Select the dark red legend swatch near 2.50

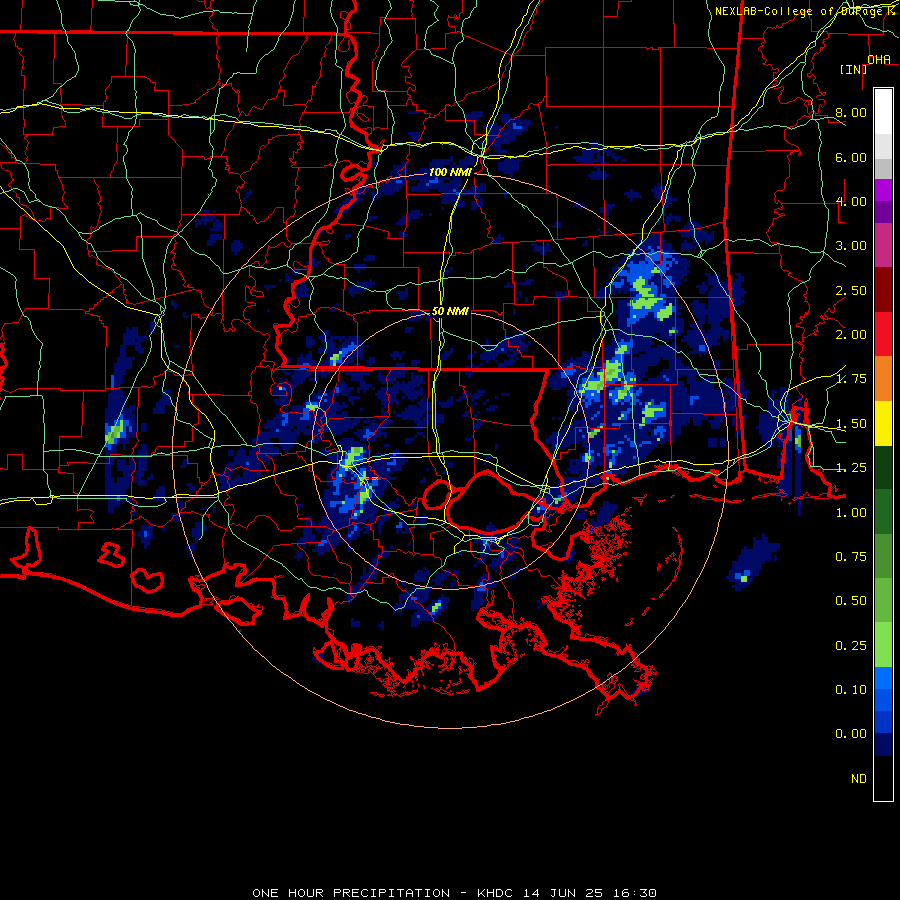click(883, 290)
